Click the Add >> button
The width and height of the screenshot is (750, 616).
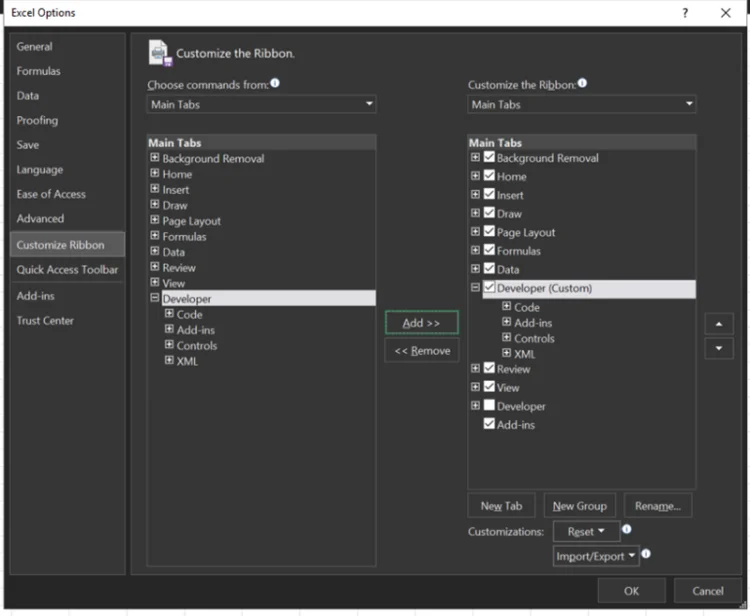[x=421, y=323]
